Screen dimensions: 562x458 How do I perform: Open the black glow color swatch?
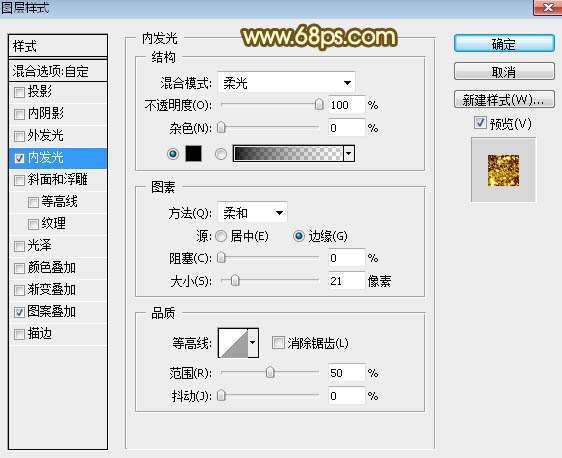click(194, 153)
